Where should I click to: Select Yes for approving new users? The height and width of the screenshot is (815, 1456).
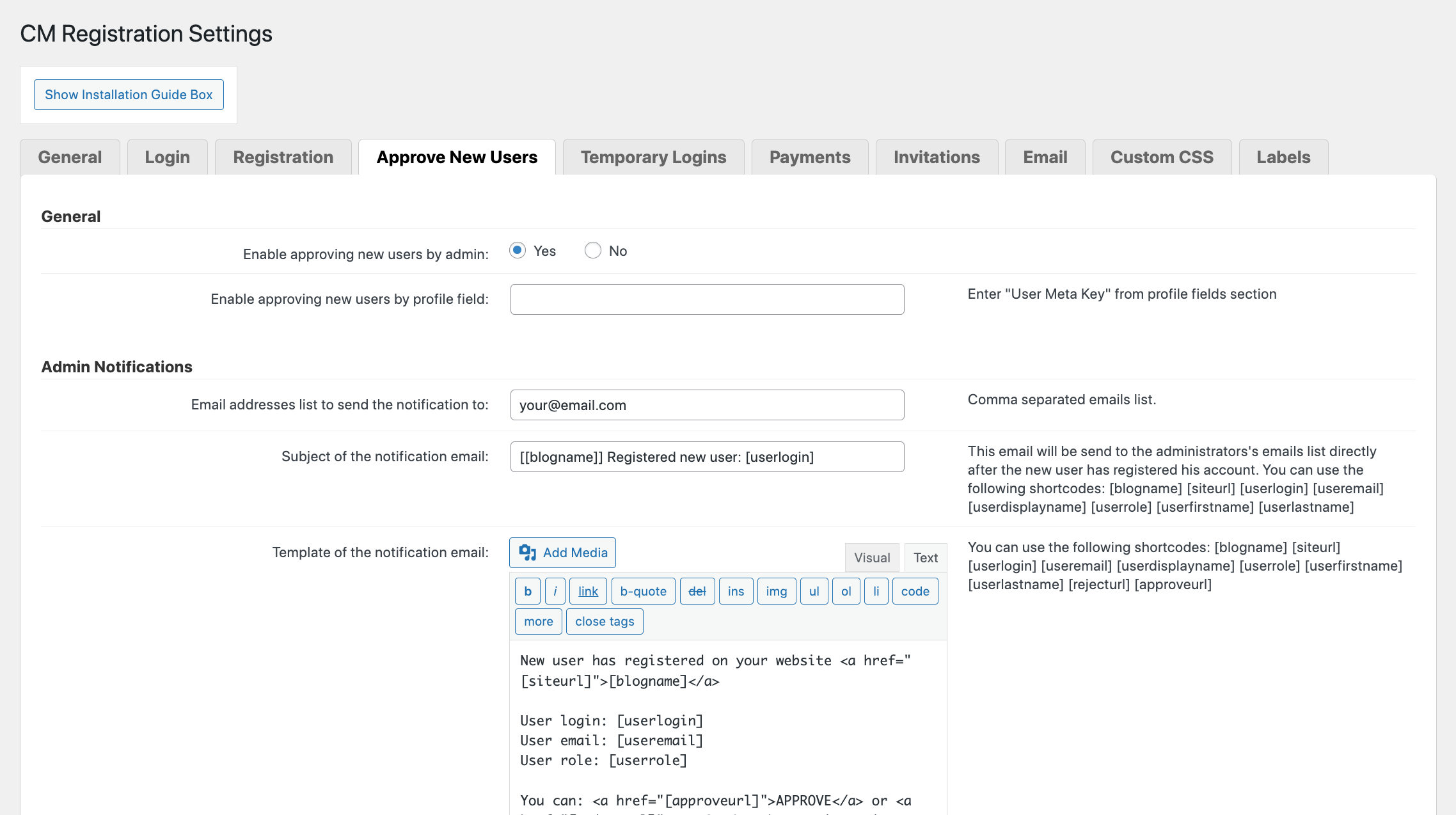click(x=518, y=250)
